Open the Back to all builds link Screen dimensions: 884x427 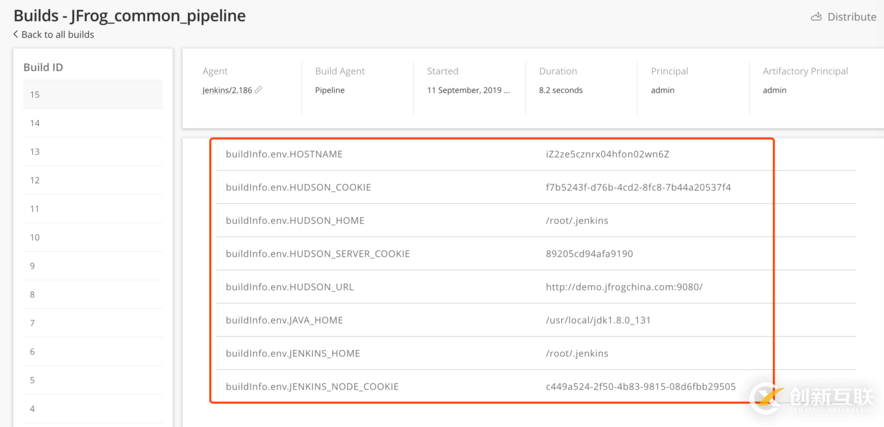click(x=58, y=34)
